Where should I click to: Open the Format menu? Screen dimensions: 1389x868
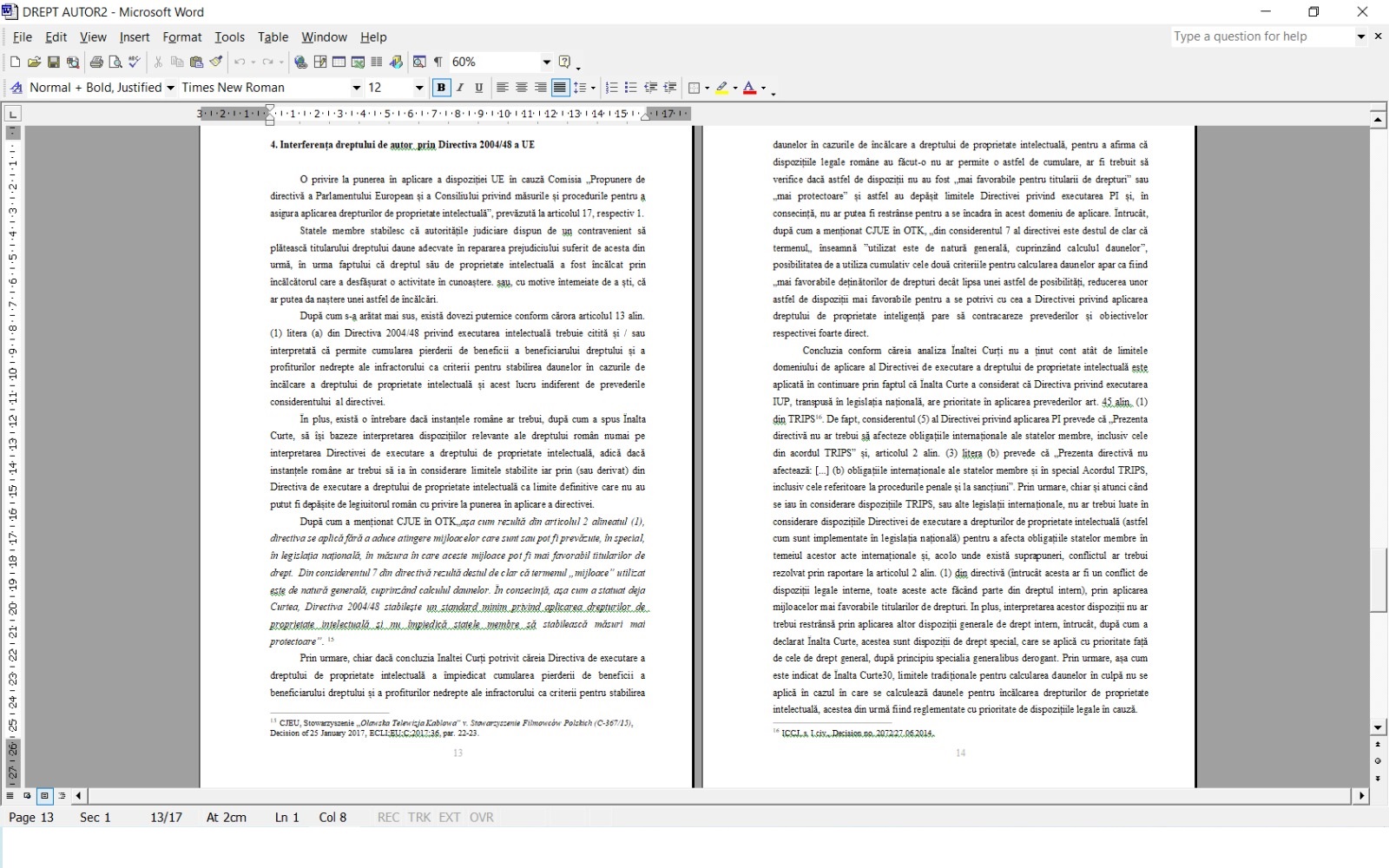(182, 37)
